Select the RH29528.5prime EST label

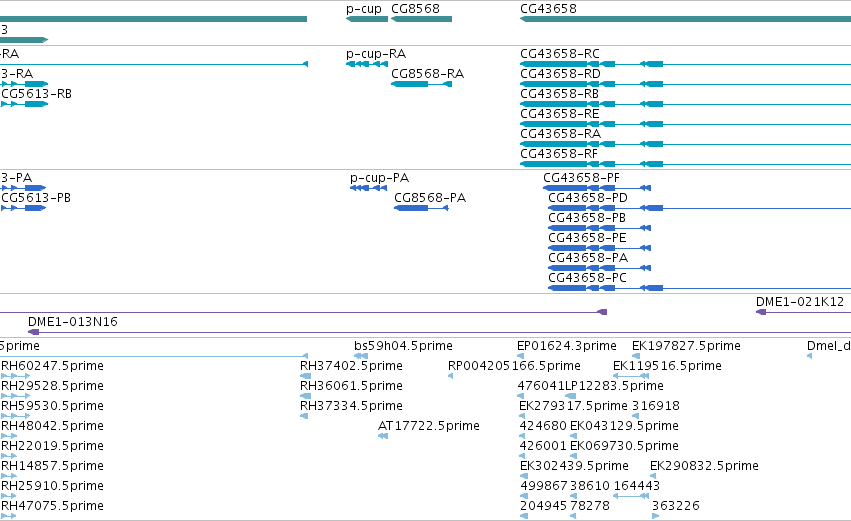coord(52,386)
